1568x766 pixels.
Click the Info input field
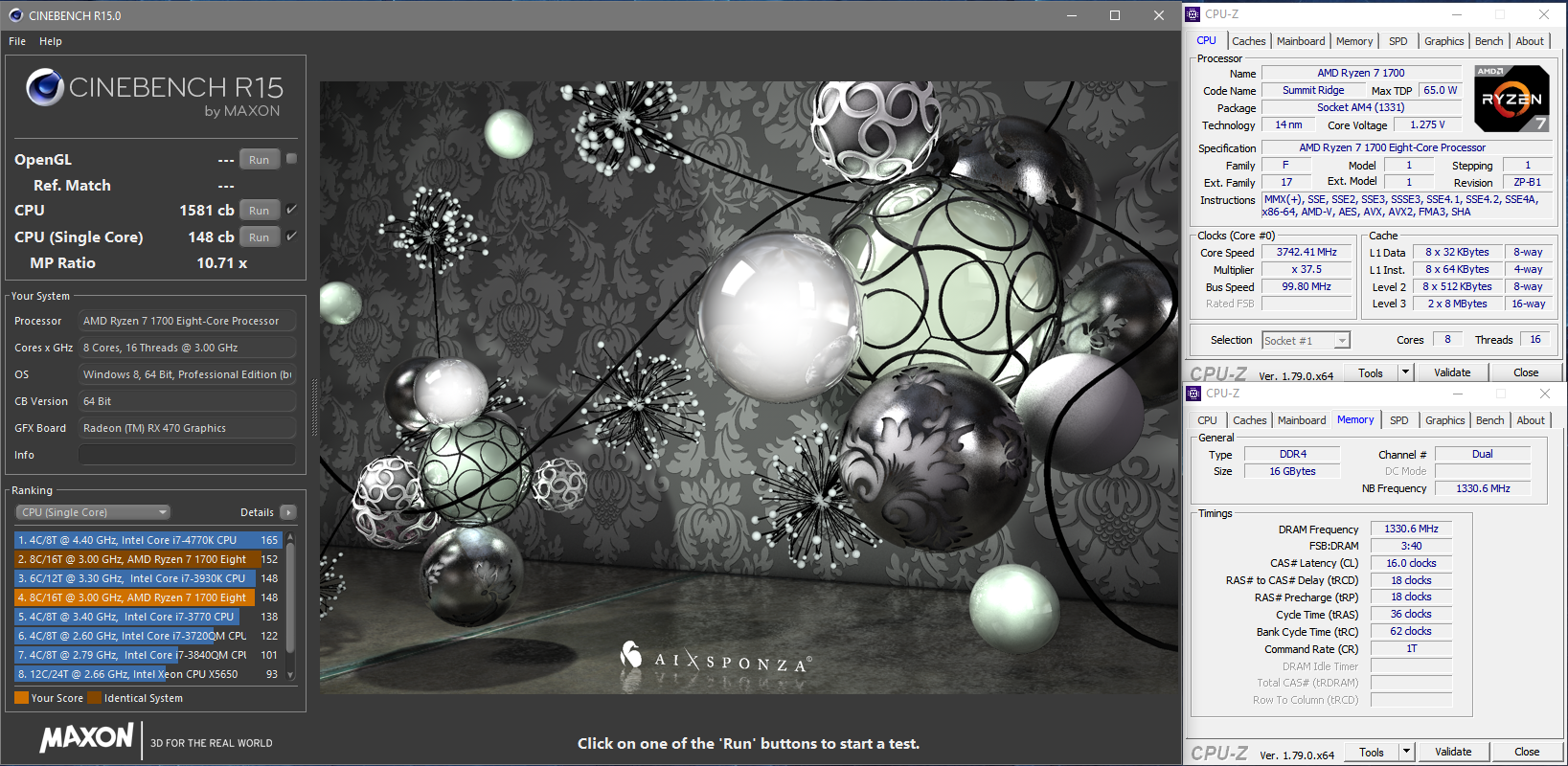click(x=187, y=455)
